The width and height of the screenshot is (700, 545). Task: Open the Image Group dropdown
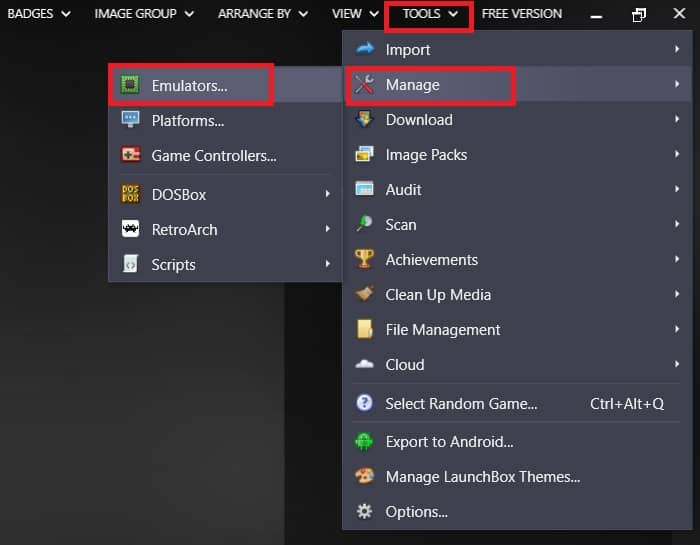pyautogui.click(x=144, y=14)
